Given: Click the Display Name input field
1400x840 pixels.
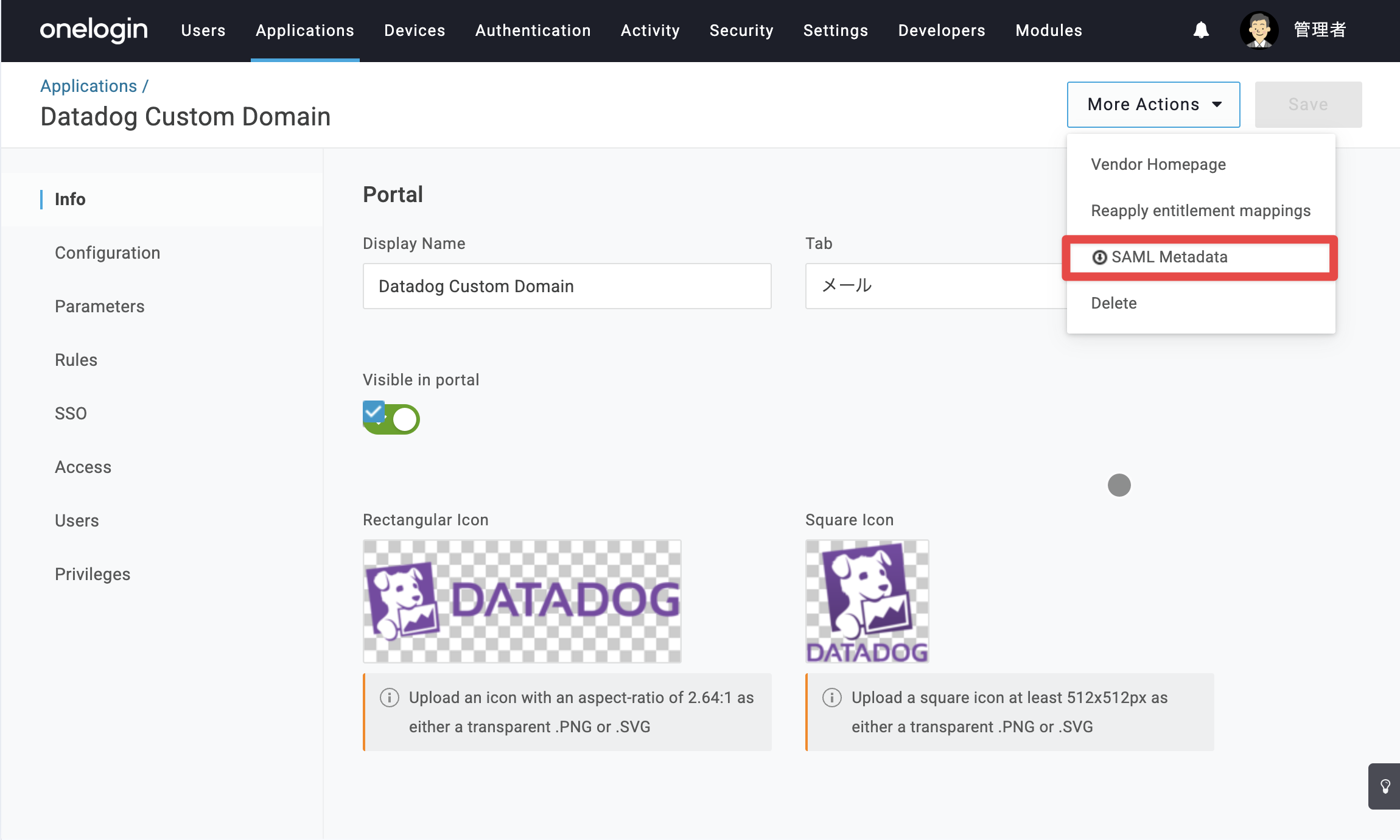Looking at the screenshot, I should click(567, 286).
